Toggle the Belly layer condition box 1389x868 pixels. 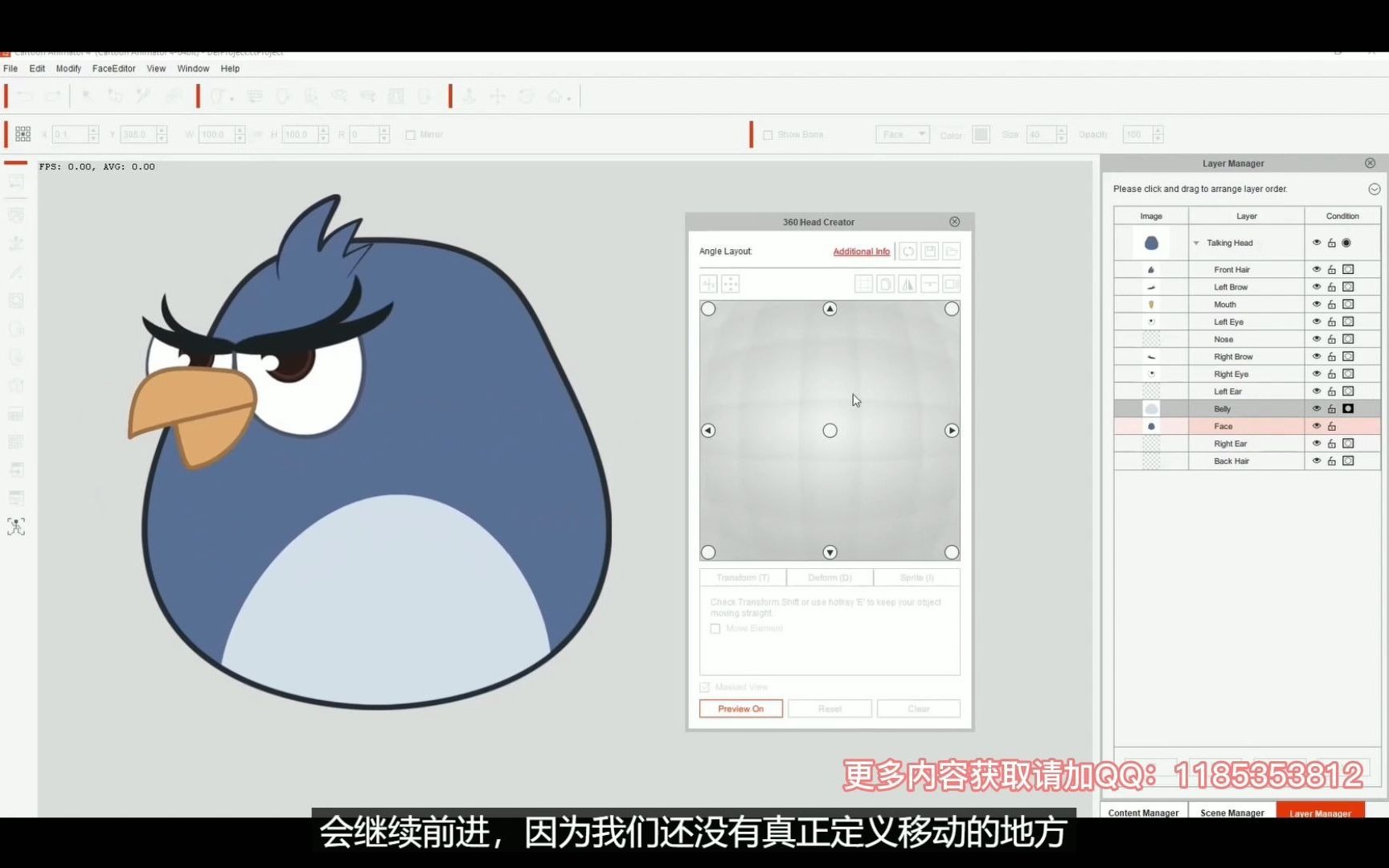1348,408
